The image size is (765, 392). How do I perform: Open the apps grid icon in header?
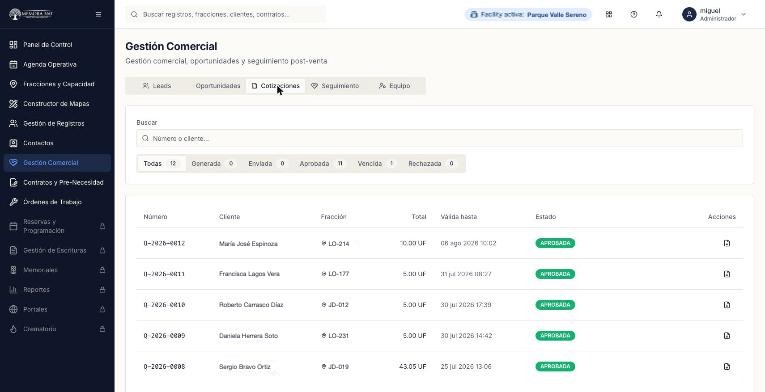pos(609,15)
